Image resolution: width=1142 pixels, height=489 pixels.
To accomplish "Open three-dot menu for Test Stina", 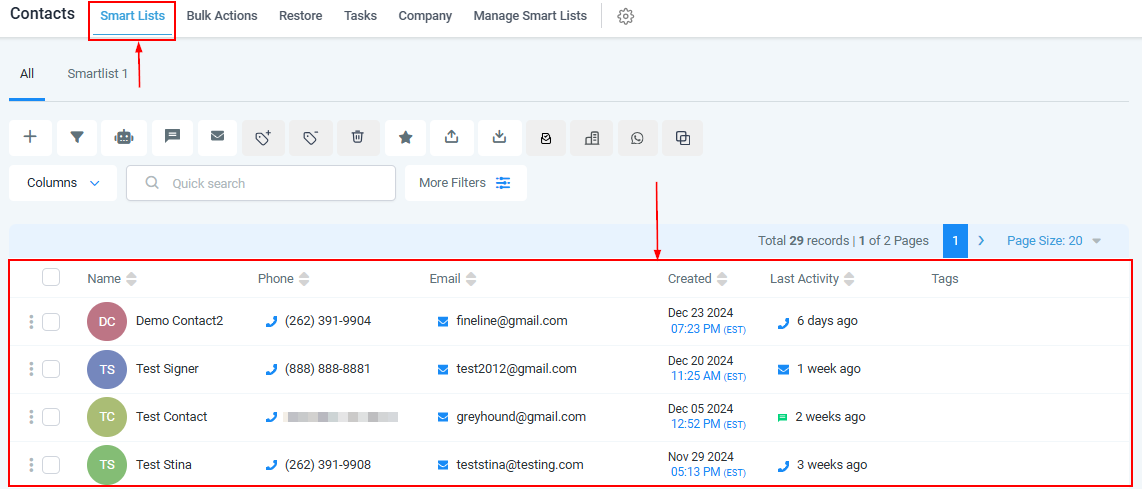I will [x=31, y=465].
